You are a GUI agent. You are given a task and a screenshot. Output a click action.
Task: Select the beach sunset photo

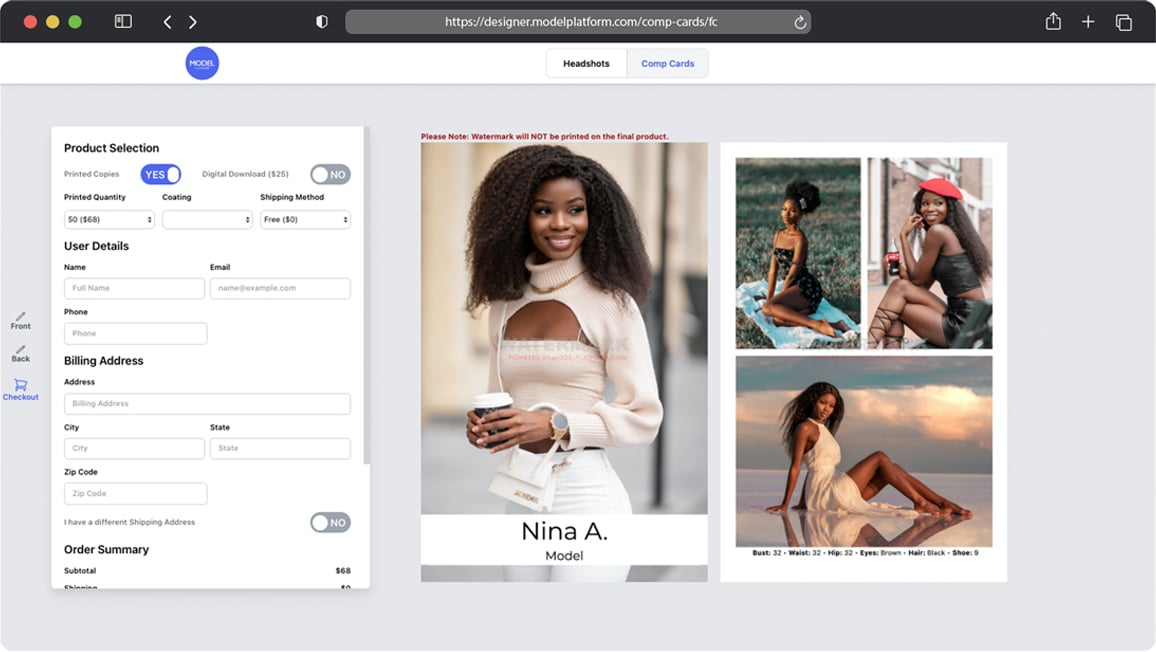tap(864, 451)
